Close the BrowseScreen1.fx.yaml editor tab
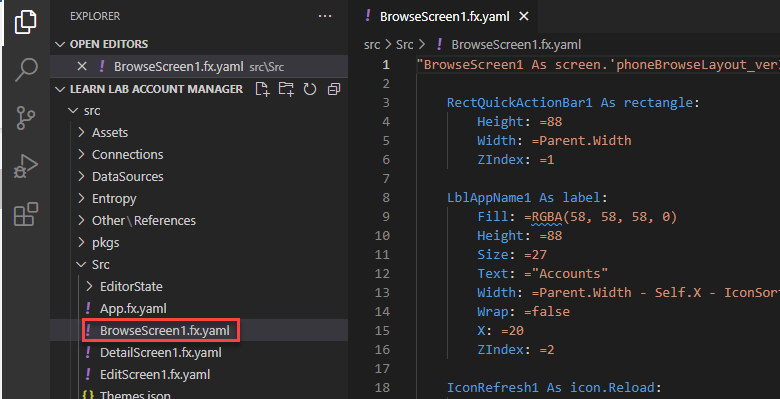Image resolution: width=780 pixels, height=399 pixels. point(523,16)
